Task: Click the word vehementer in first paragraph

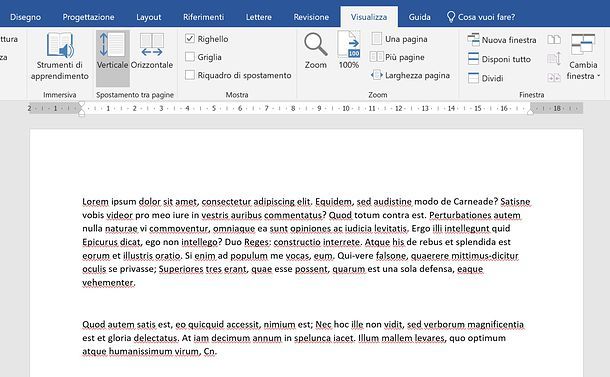Action: tap(108, 282)
